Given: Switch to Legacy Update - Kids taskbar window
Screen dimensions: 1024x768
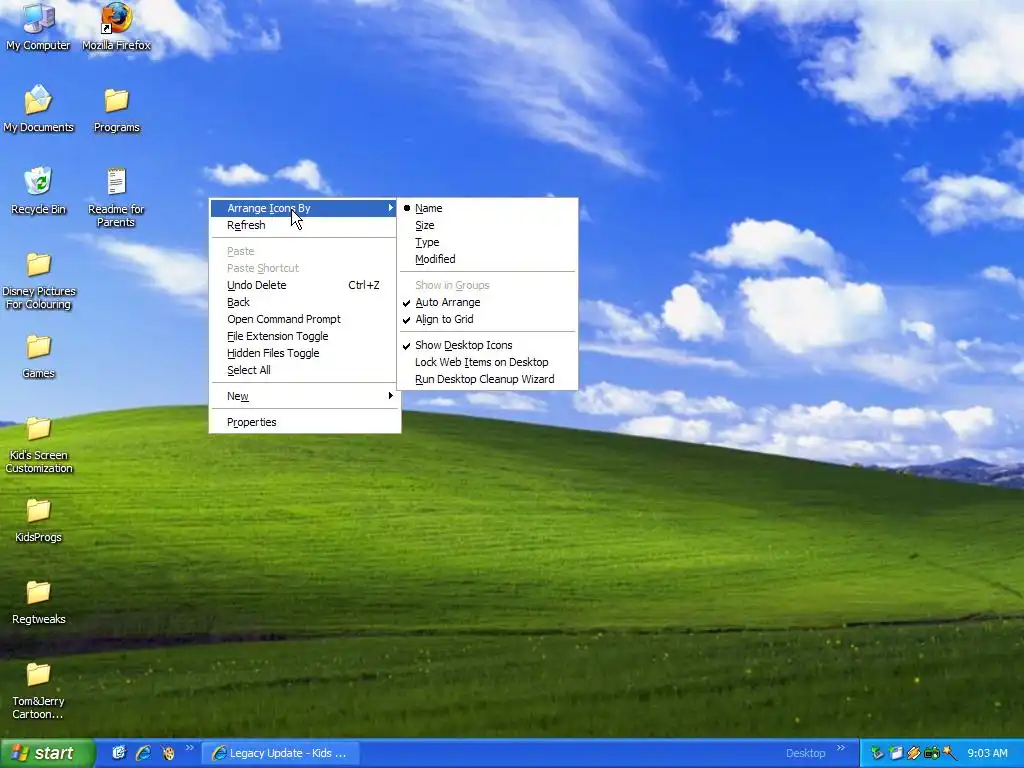Looking at the screenshot, I should click(x=281, y=753).
